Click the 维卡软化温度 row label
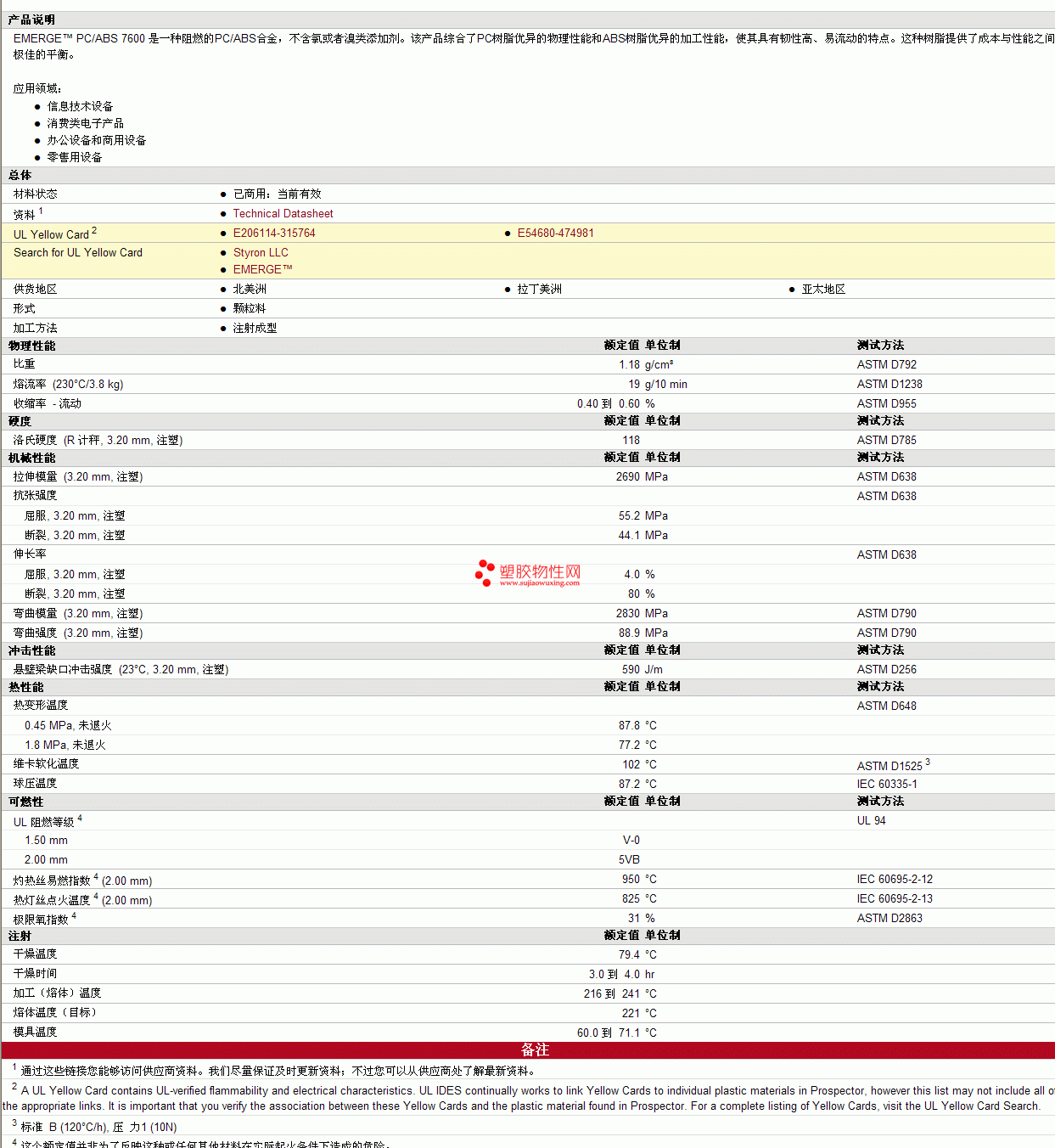This screenshot has height=1148, width=1055. (x=46, y=764)
